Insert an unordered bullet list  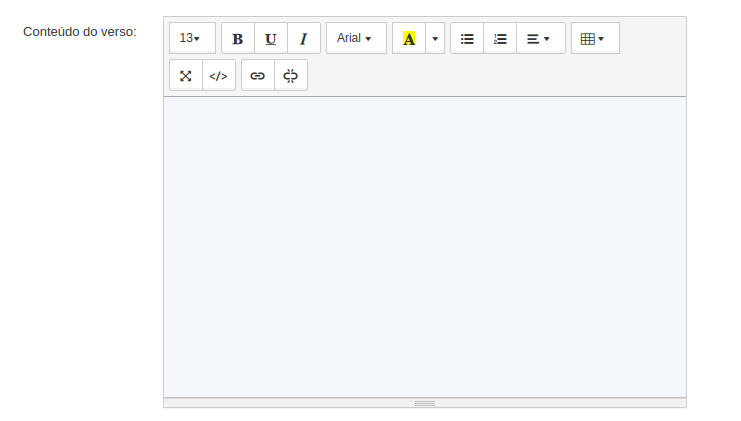coord(467,38)
